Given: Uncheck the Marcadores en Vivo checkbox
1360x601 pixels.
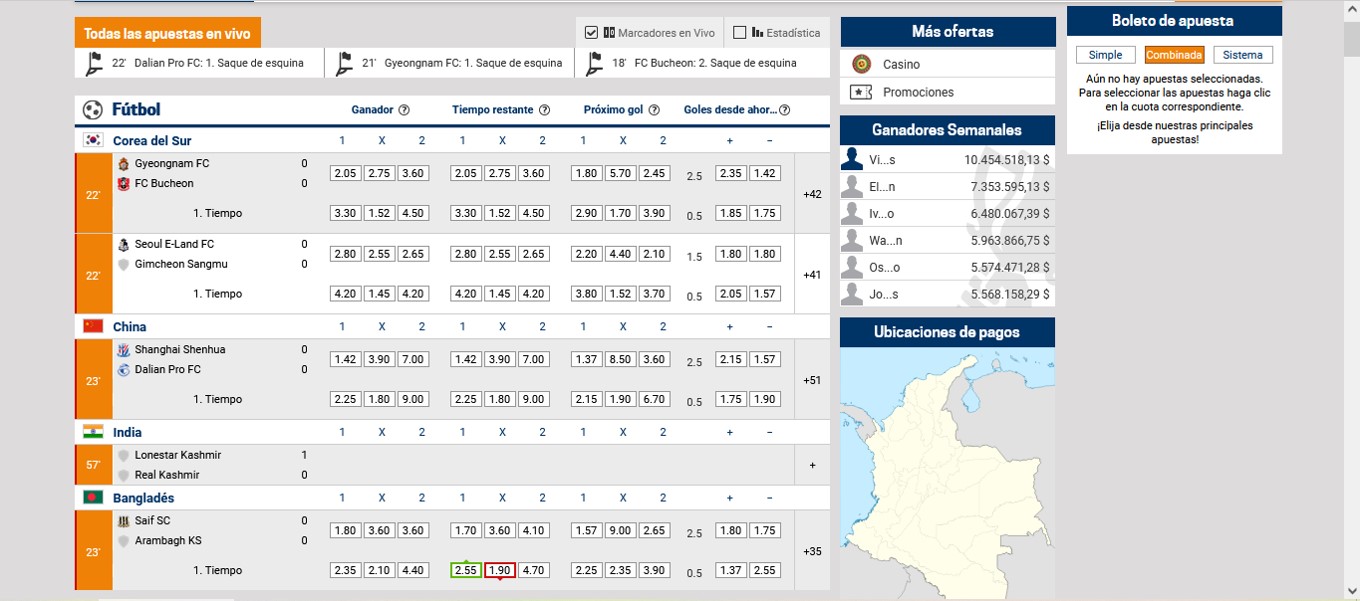Looking at the screenshot, I should click(591, 33).
